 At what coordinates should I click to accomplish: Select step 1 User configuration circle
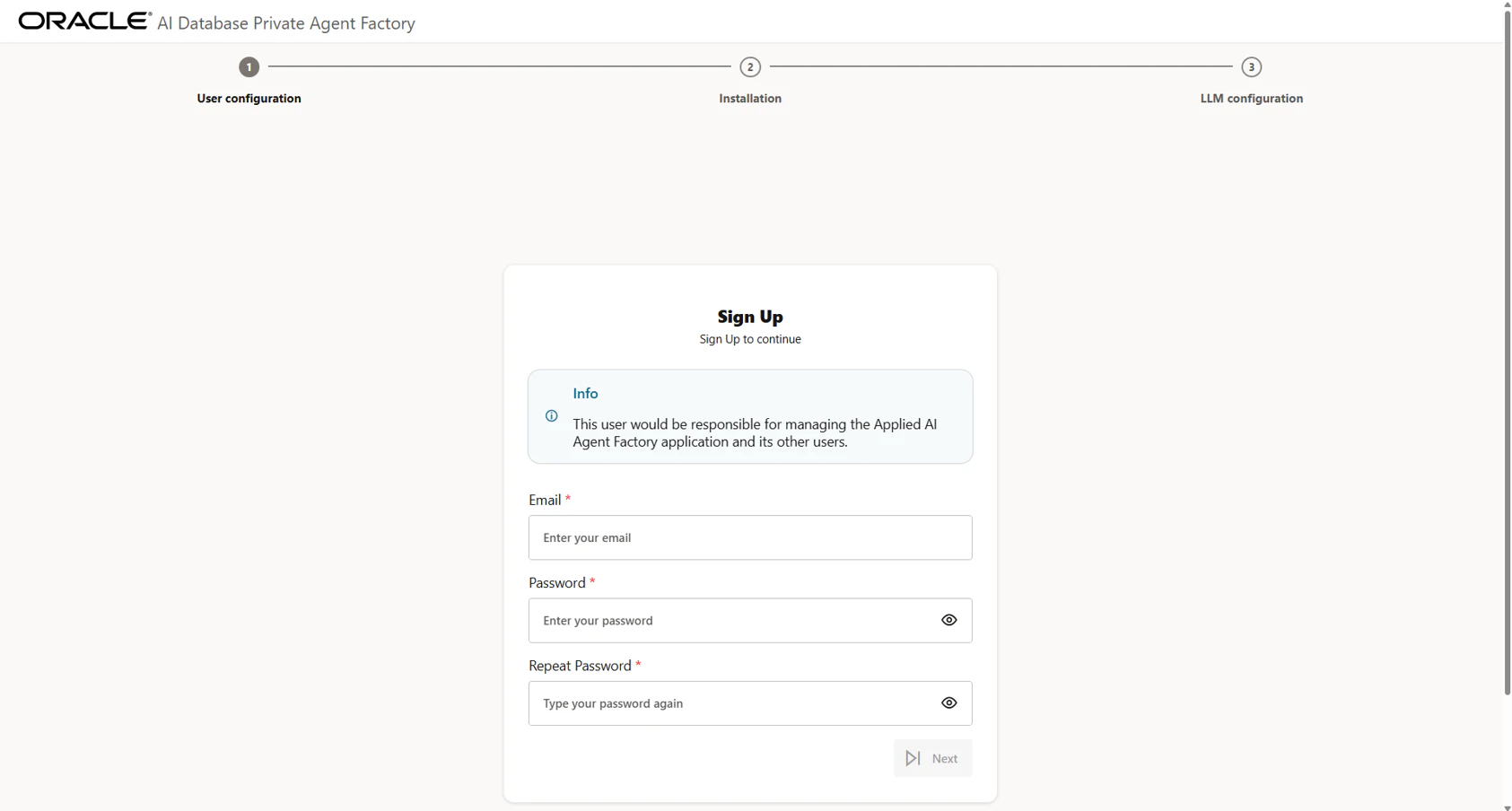249,67
